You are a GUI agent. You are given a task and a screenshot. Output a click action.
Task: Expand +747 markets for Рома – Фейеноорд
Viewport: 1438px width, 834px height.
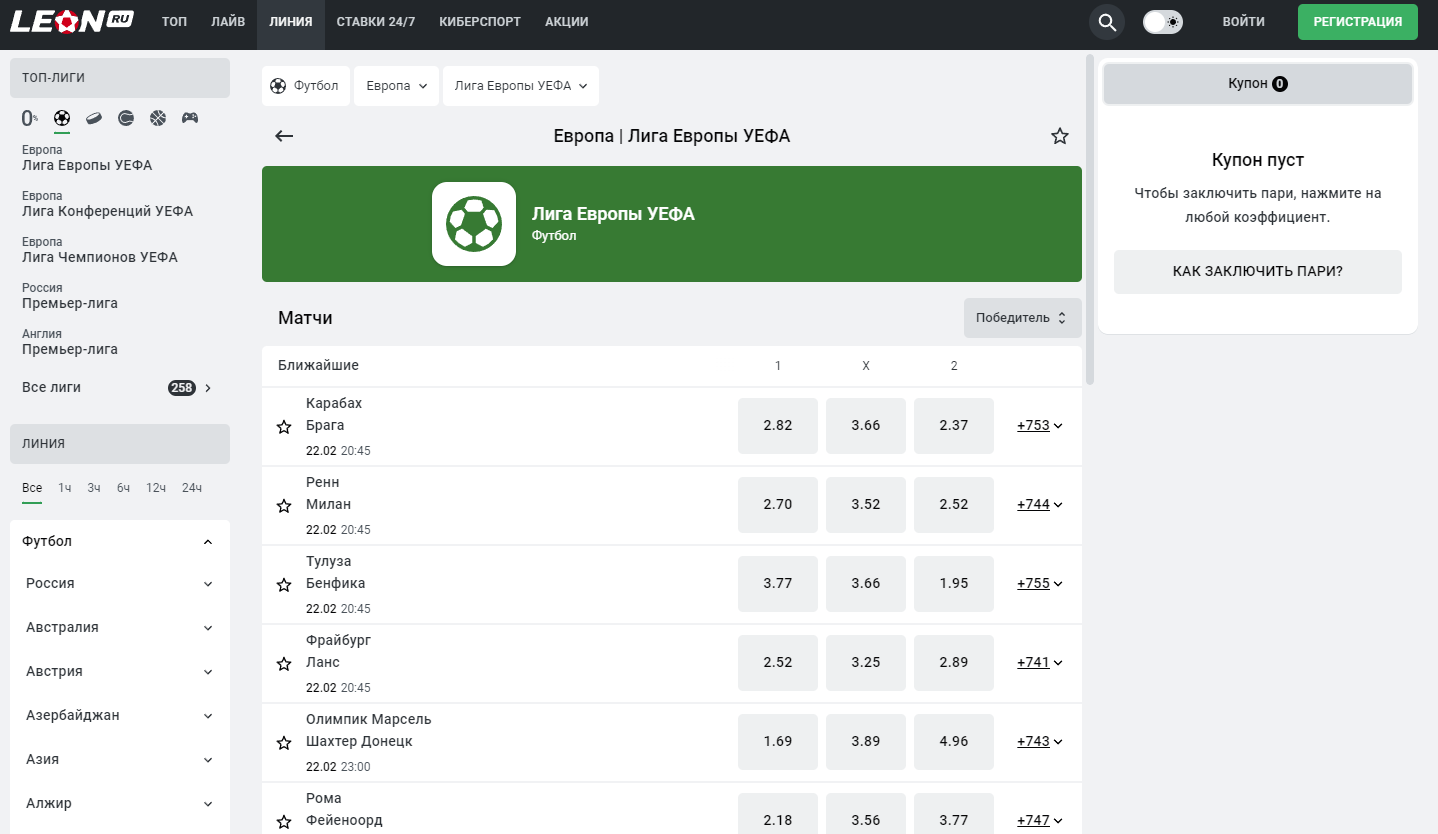click(1040, 820)
